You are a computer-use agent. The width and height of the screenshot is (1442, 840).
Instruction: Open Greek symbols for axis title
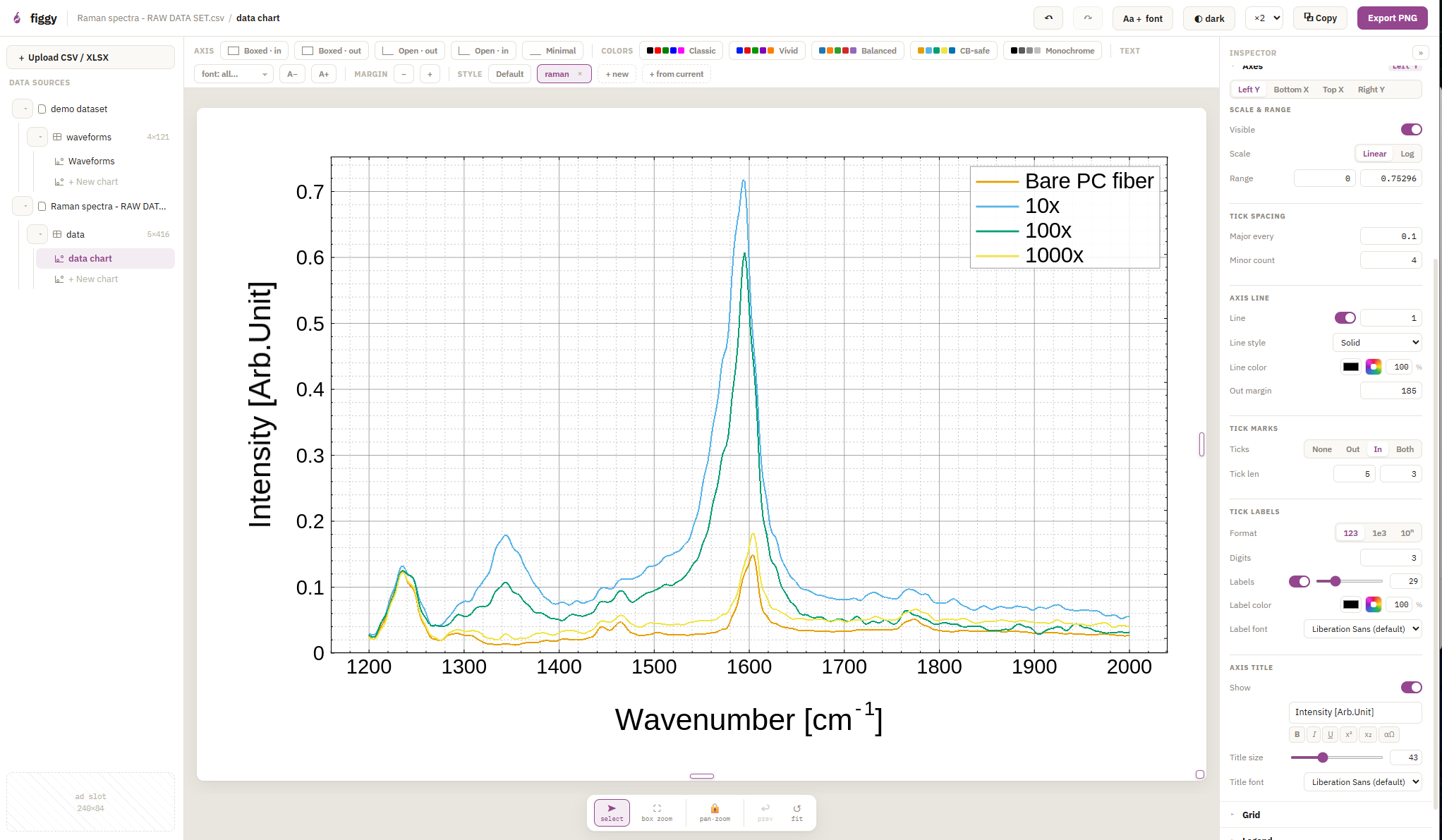coord(1389,734)
